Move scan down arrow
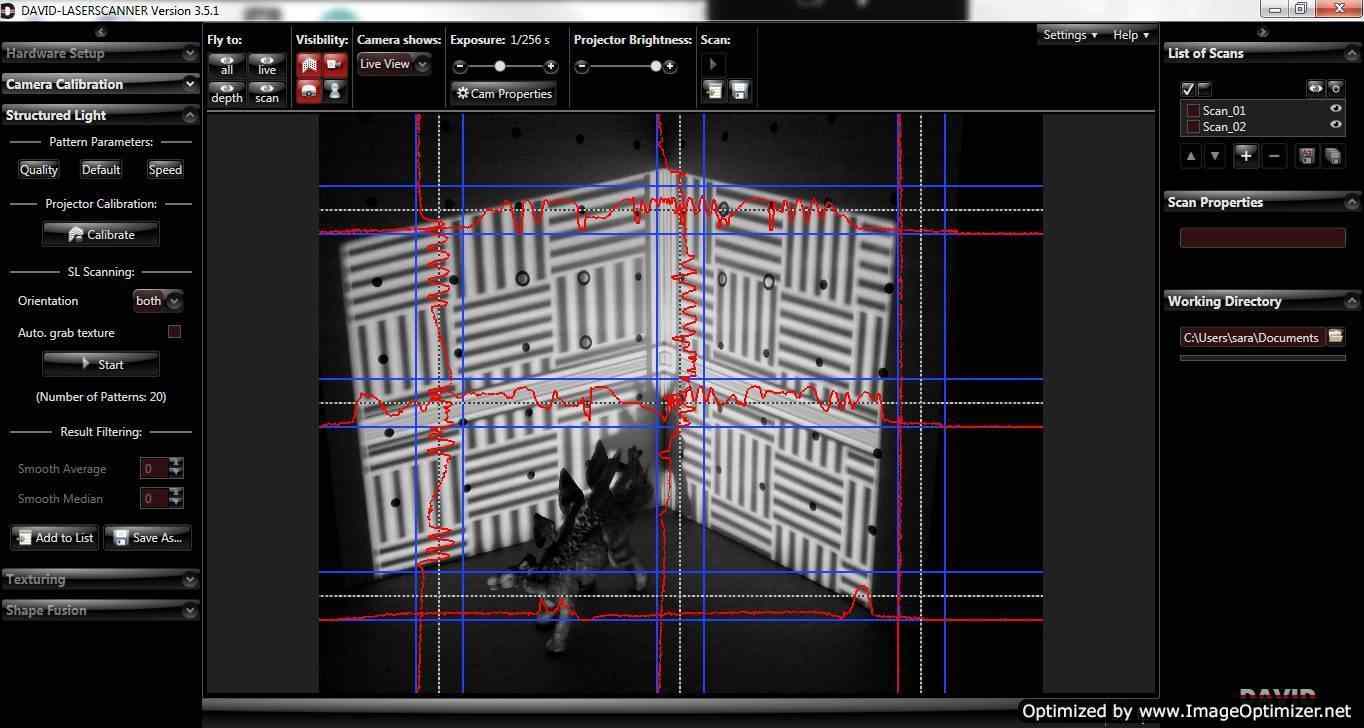1364x728 pixels. (1215, 156)
